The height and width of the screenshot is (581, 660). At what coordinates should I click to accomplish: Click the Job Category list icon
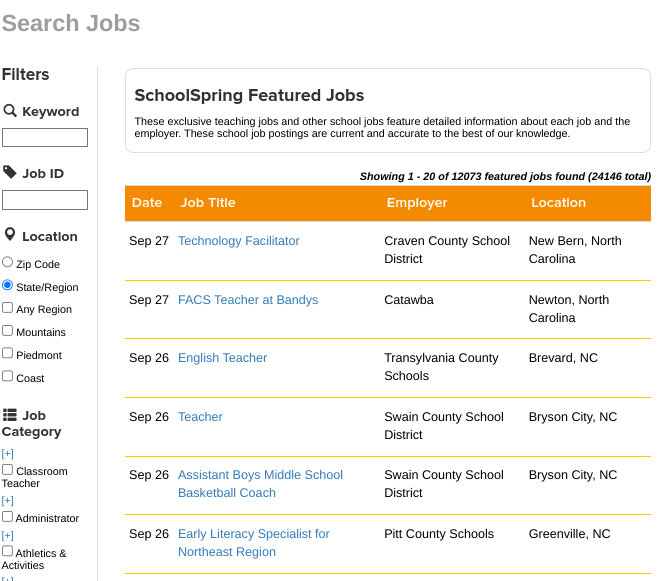10,415
